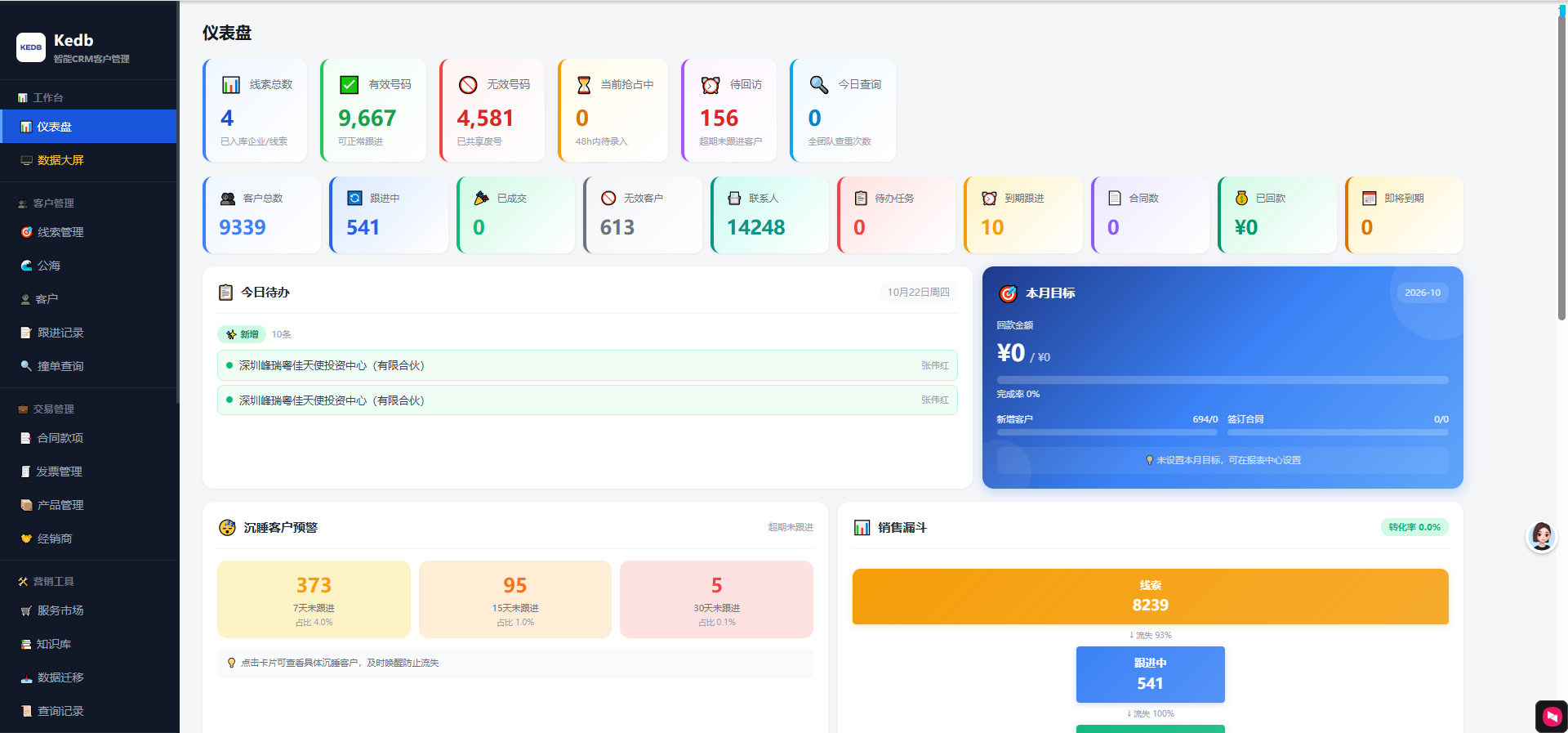This screenshot has width=1568, height=733.
Task: Click the 回款金额 progress bar
Action: (x=1223, y=380)
